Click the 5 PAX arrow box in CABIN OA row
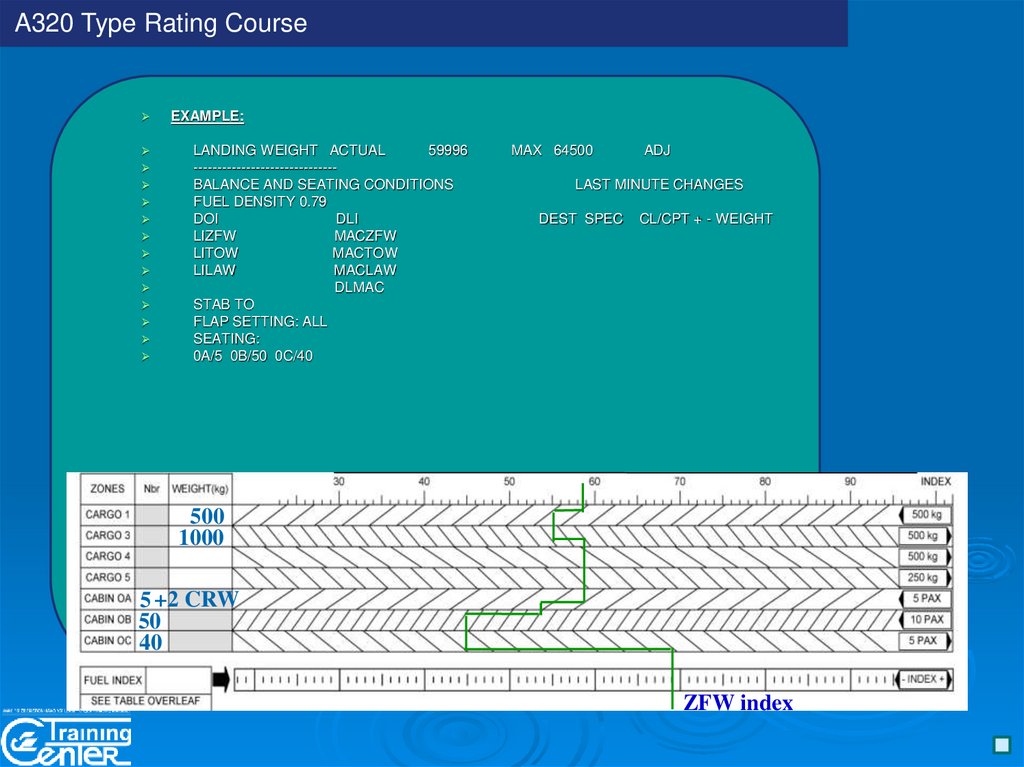Viewport: 1024px width, 767px height. coord(925,598)
